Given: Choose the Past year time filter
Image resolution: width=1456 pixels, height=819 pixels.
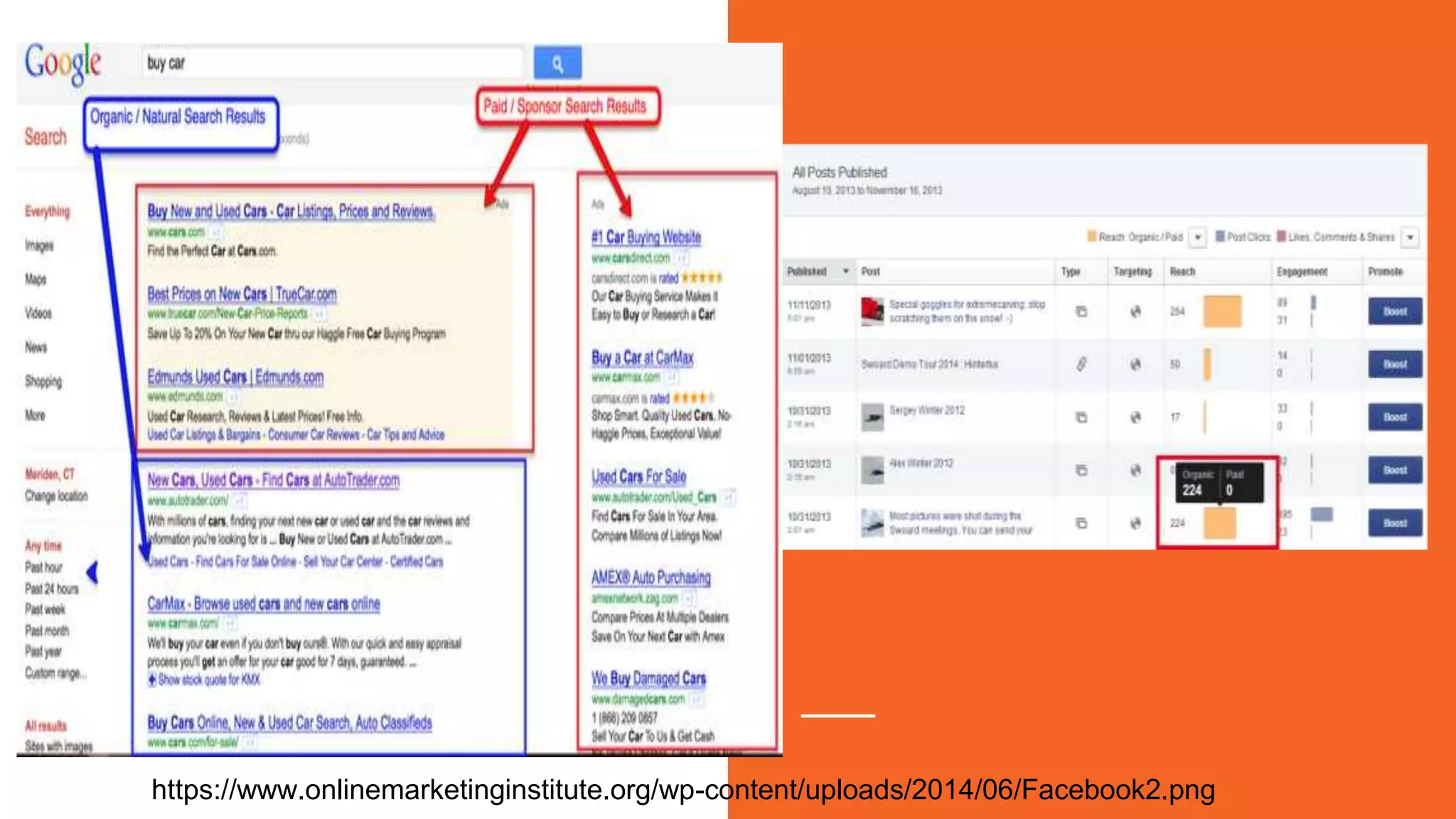Looking at the screenshot, I should click(43, 651).
